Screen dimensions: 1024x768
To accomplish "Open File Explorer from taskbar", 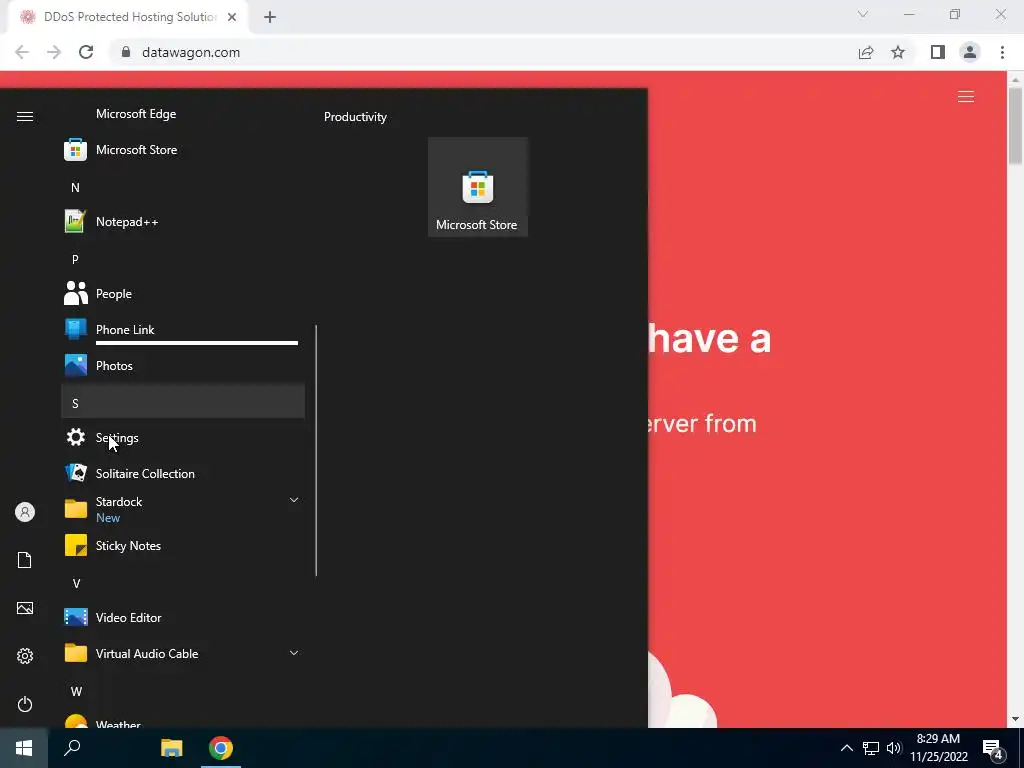I will 172,748.
